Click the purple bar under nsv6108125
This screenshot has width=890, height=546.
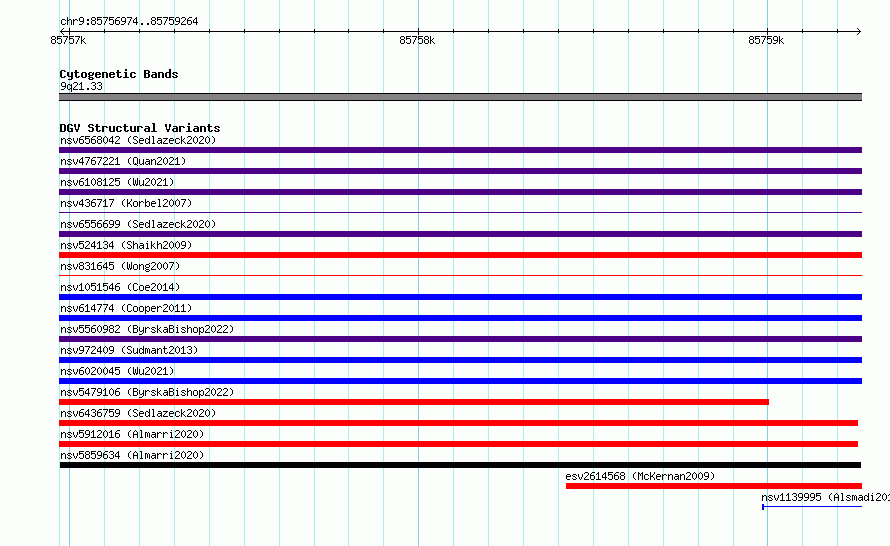460,192
